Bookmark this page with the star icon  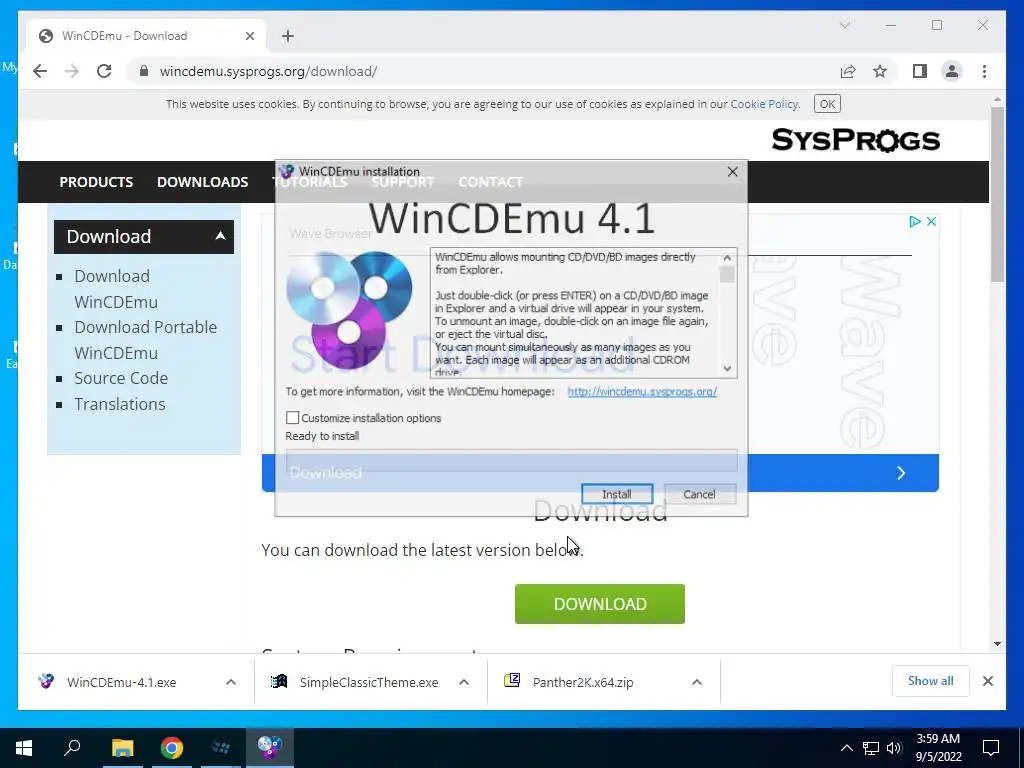(x=880, y=71)
